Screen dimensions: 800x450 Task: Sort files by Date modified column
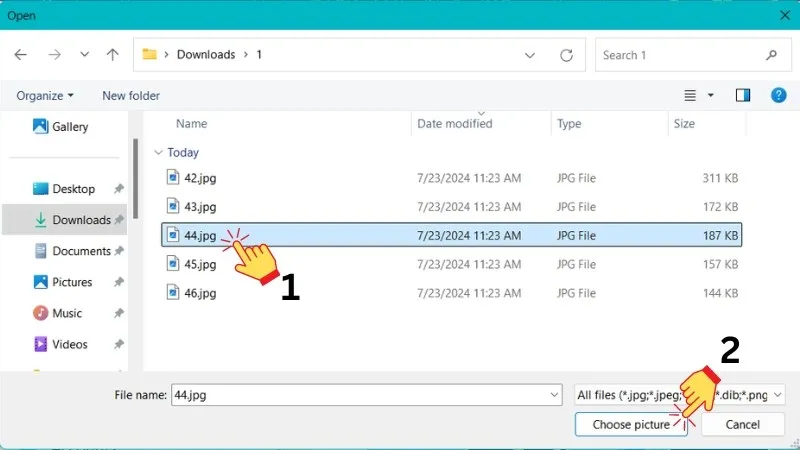pyautogui.click(x=455, y=124)
